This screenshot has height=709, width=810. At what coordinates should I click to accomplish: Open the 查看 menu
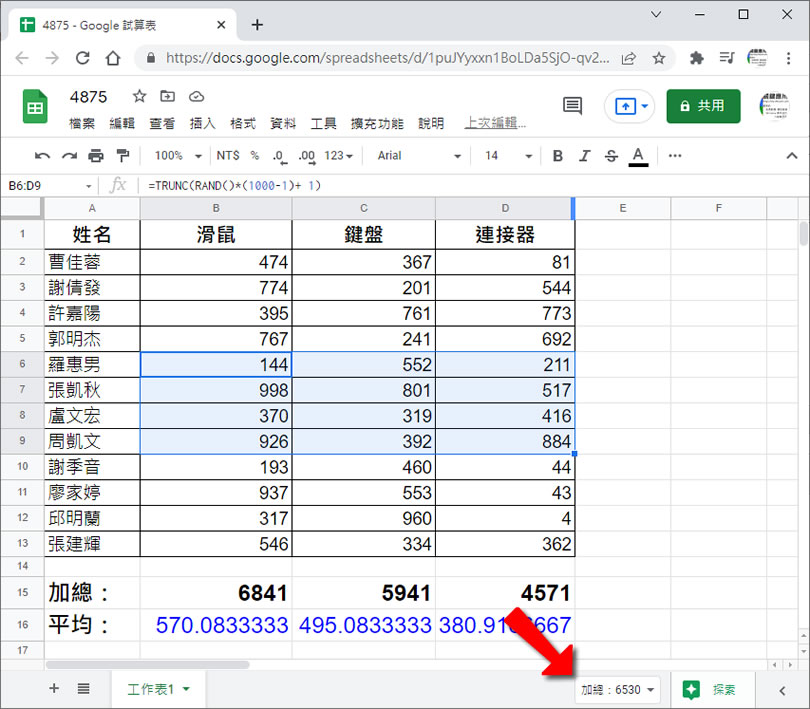[162, 124]
